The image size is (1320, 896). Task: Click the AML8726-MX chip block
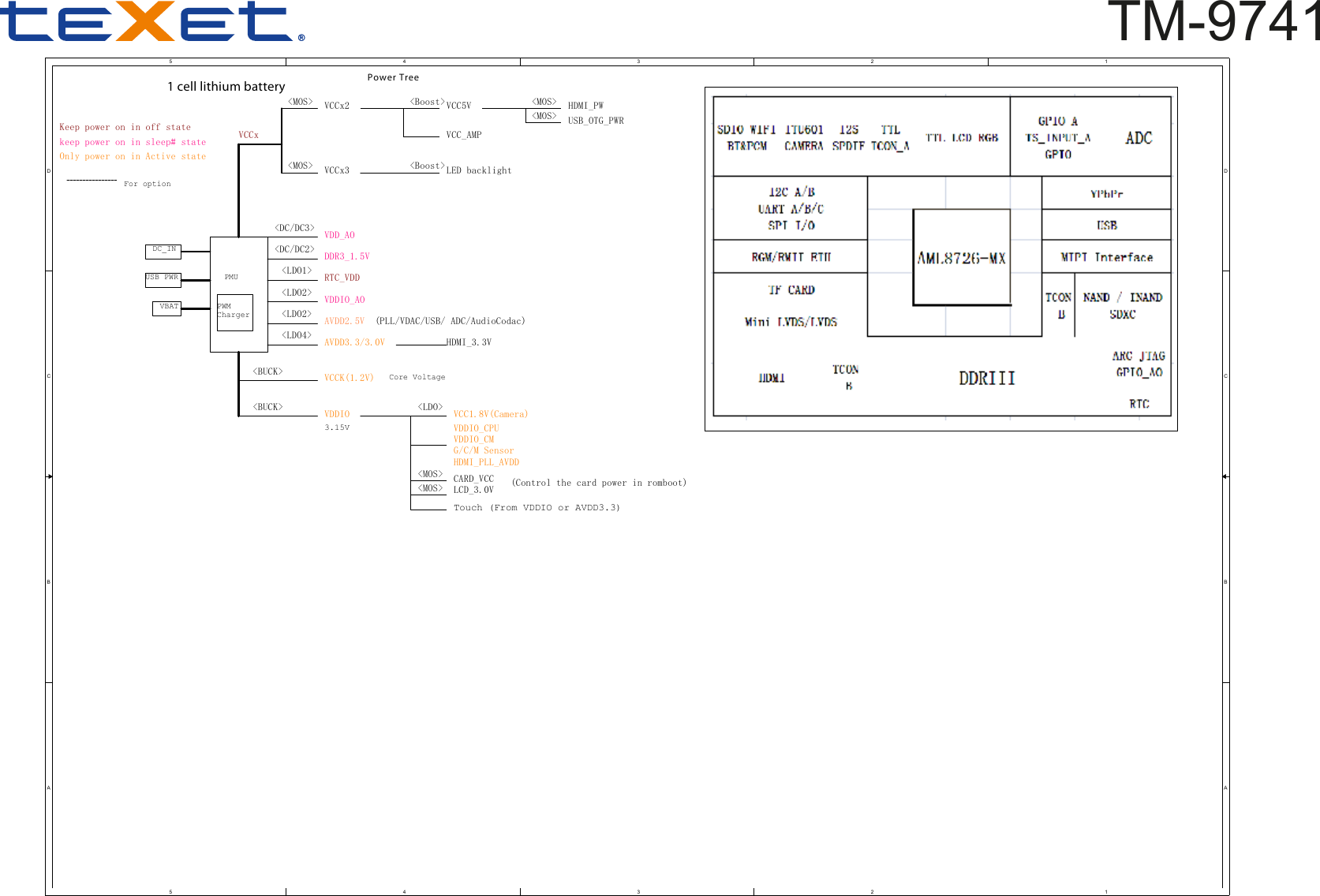pyautogui.click(x=962, y=257)
